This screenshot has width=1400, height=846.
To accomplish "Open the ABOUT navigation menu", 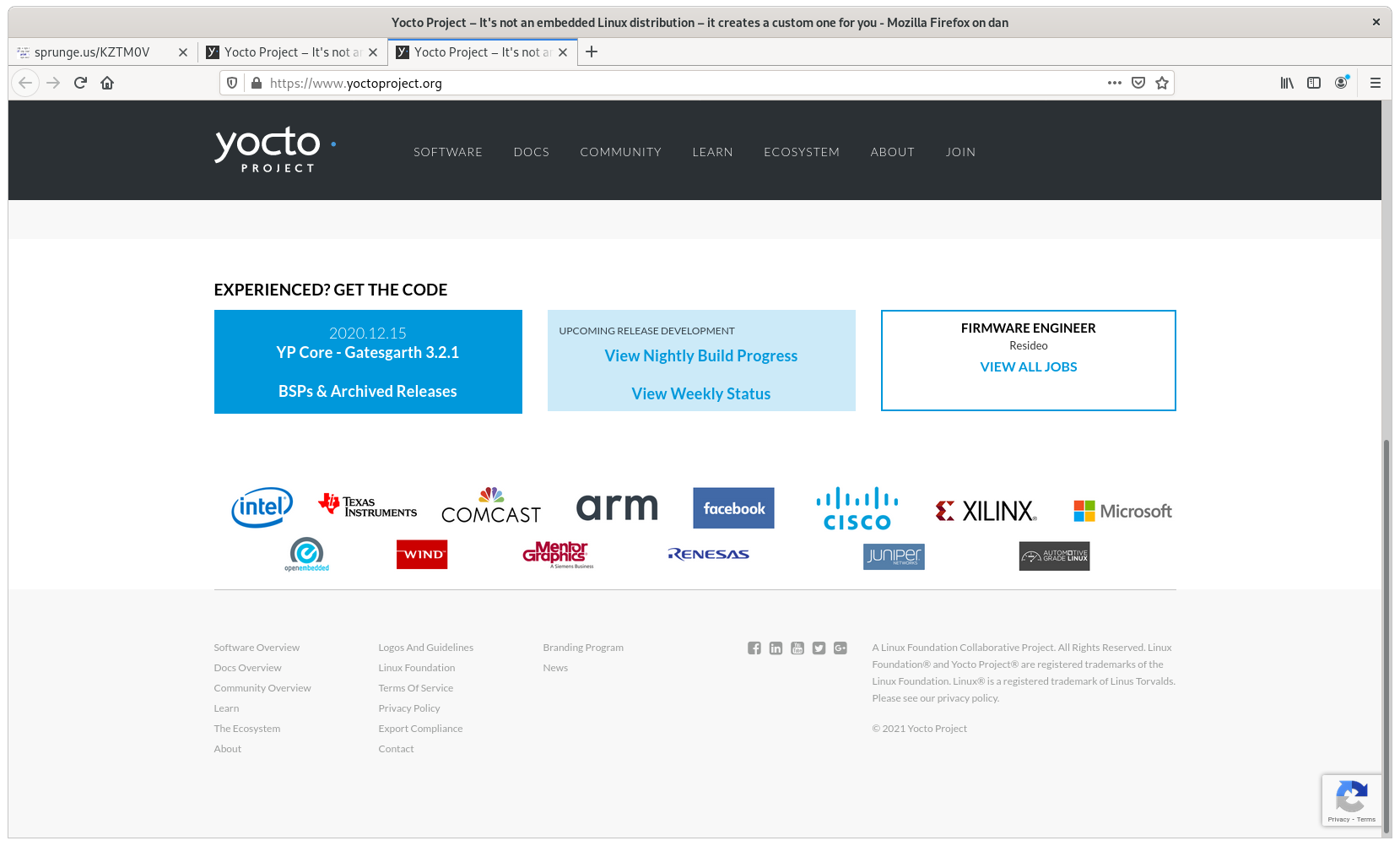I will click(893, 152).
